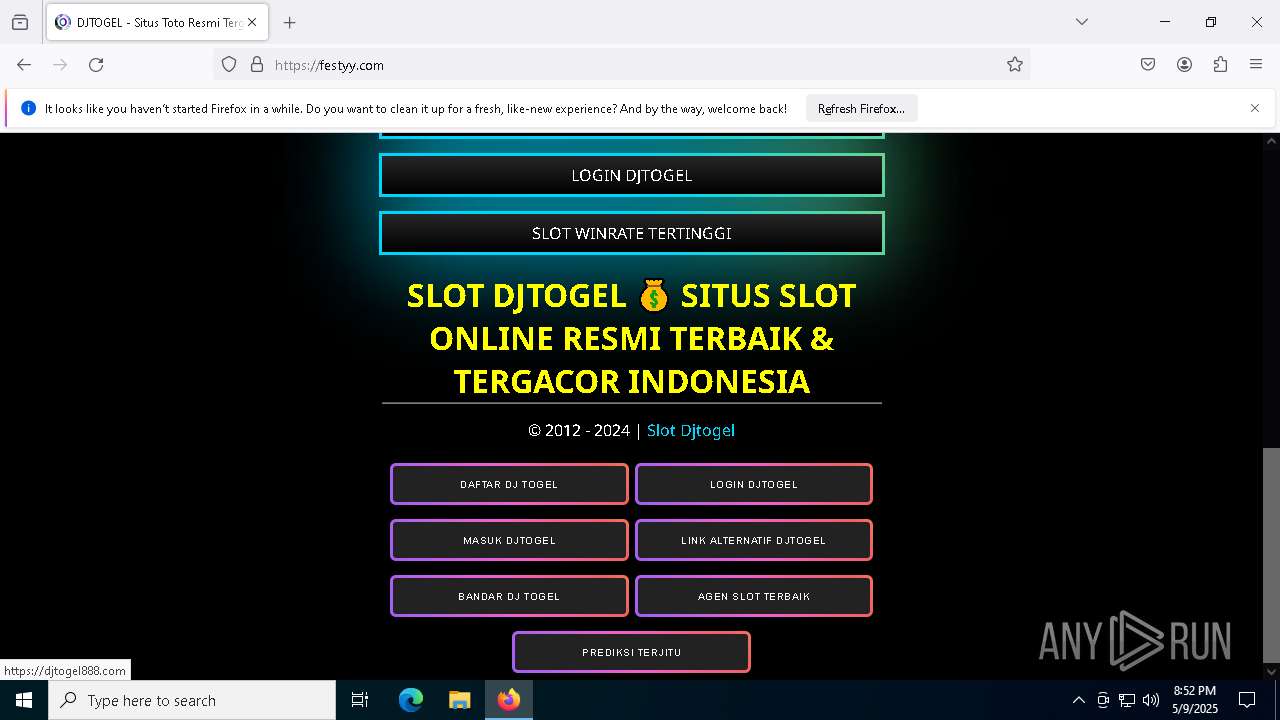Click BANDAR DJ TOGEL button
This screenshot has width=1280, height=720.
pyautogui.click(x=509, y=596)
